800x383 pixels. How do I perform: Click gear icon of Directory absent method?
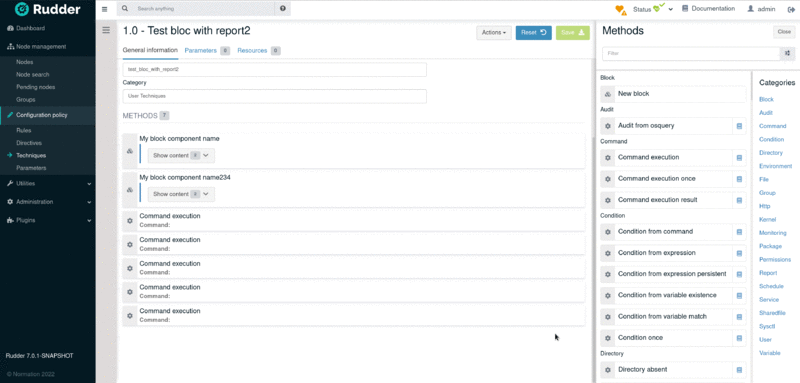[608, 370]
